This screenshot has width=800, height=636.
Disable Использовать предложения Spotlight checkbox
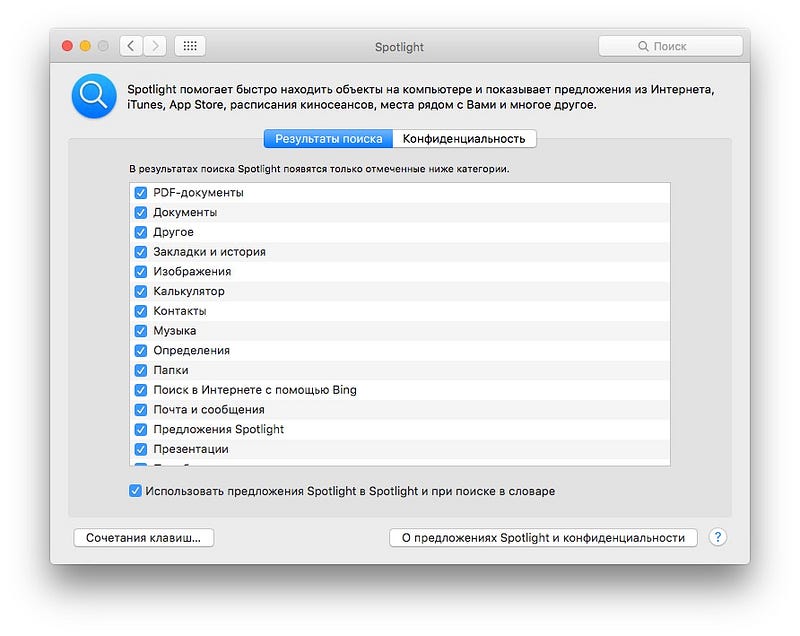tap(135, 491)
